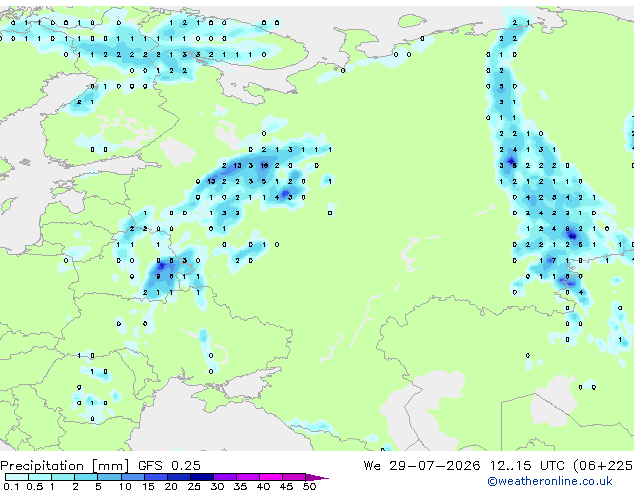634x490 pixels.
Task: Pick the 5–10 mm legend color swatch
Action: [x=109, y=477]
